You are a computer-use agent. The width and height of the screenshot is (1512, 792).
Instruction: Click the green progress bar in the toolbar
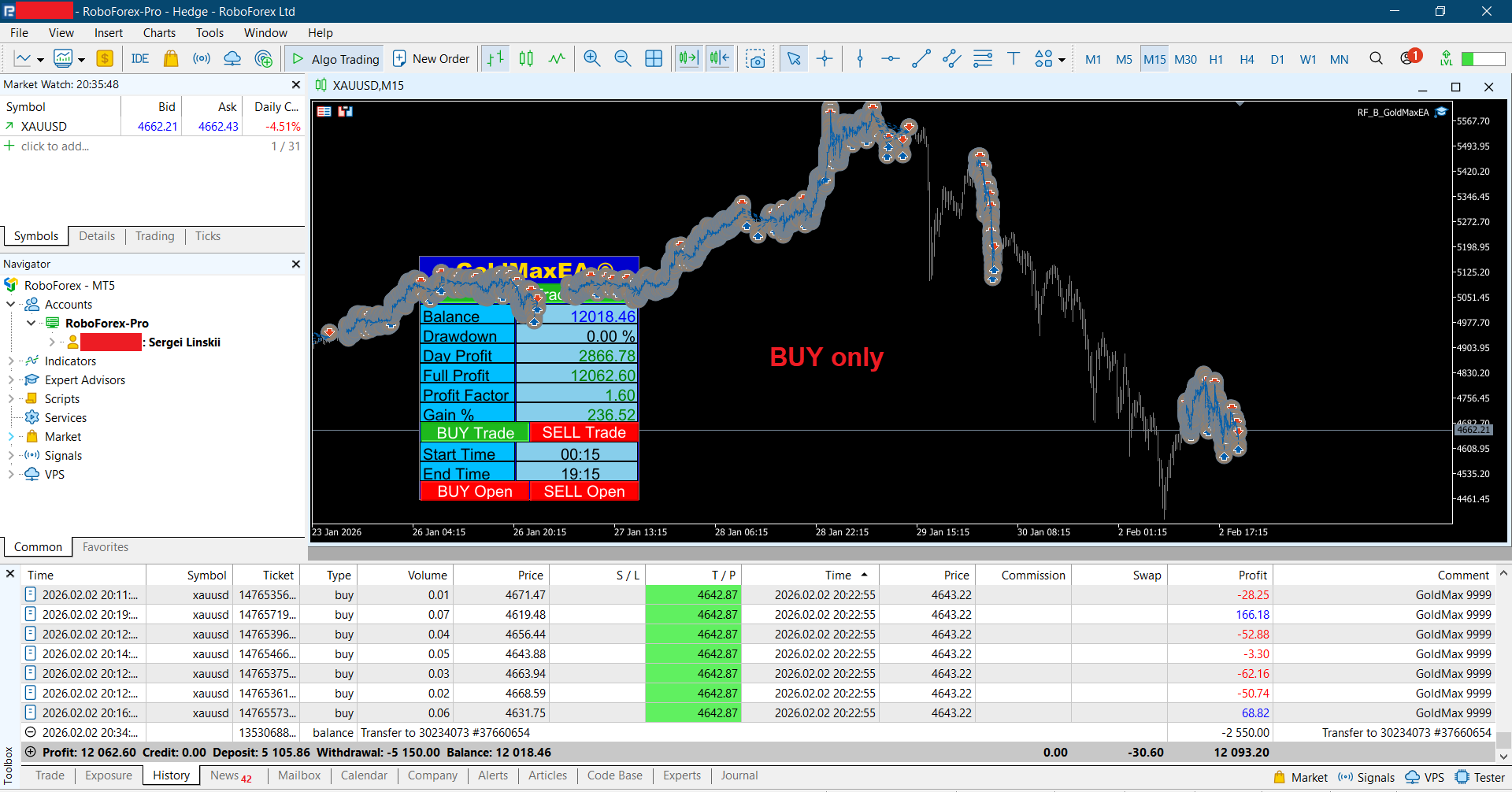tap(1484, 59)
